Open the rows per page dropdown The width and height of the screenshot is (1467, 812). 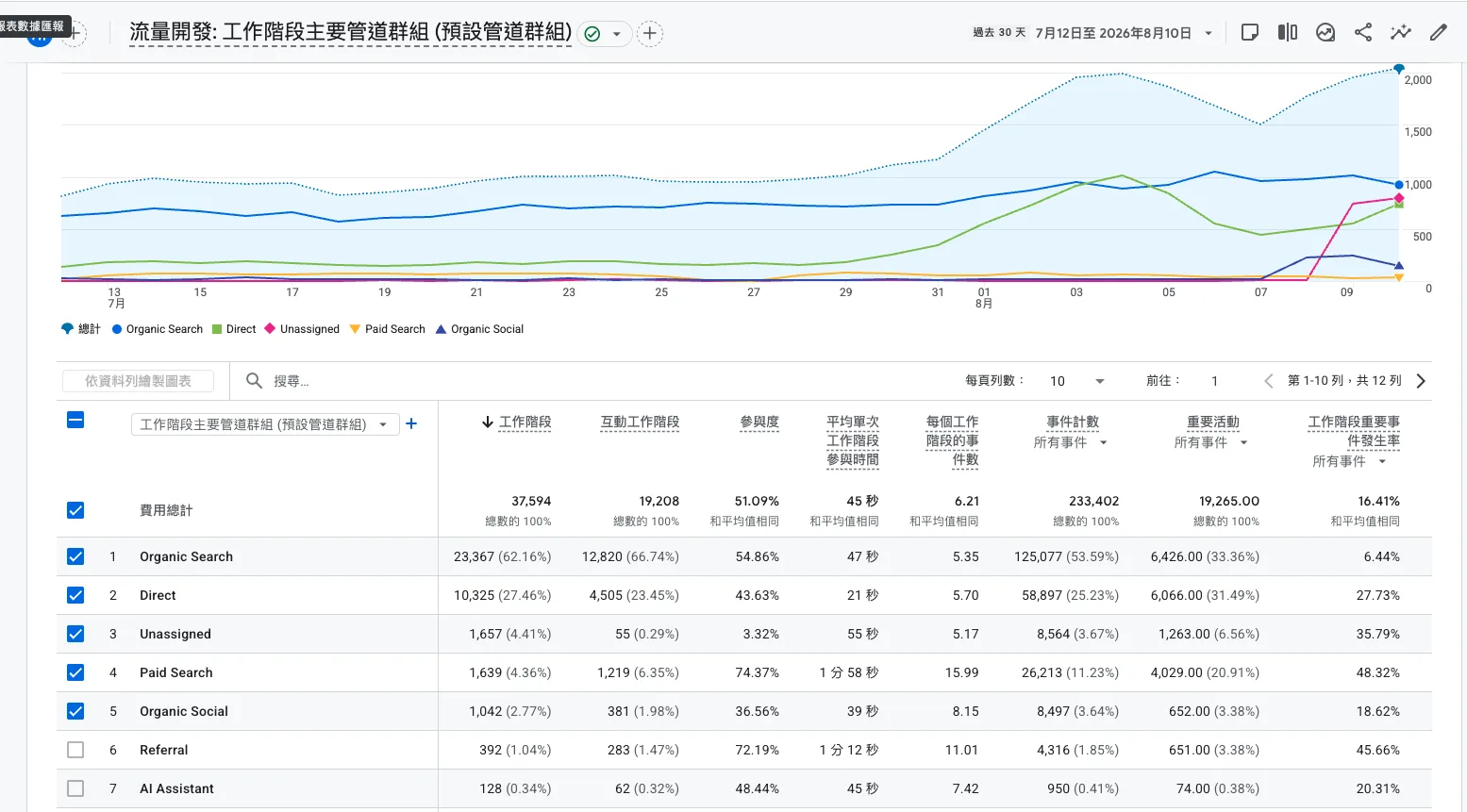pos(1076,381)
